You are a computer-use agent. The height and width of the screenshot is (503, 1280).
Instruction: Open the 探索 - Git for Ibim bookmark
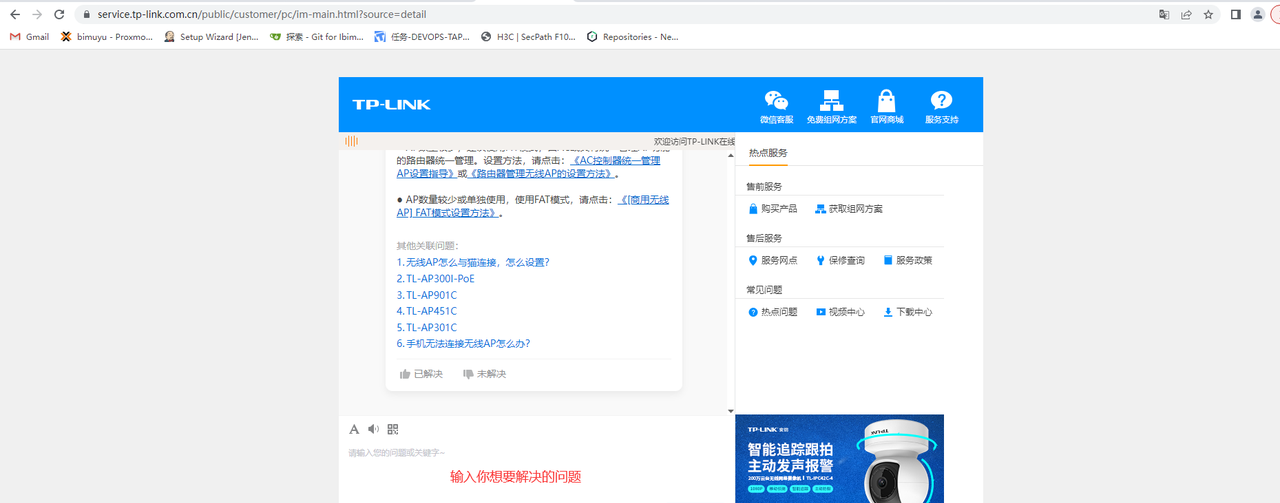click(317, 37)
